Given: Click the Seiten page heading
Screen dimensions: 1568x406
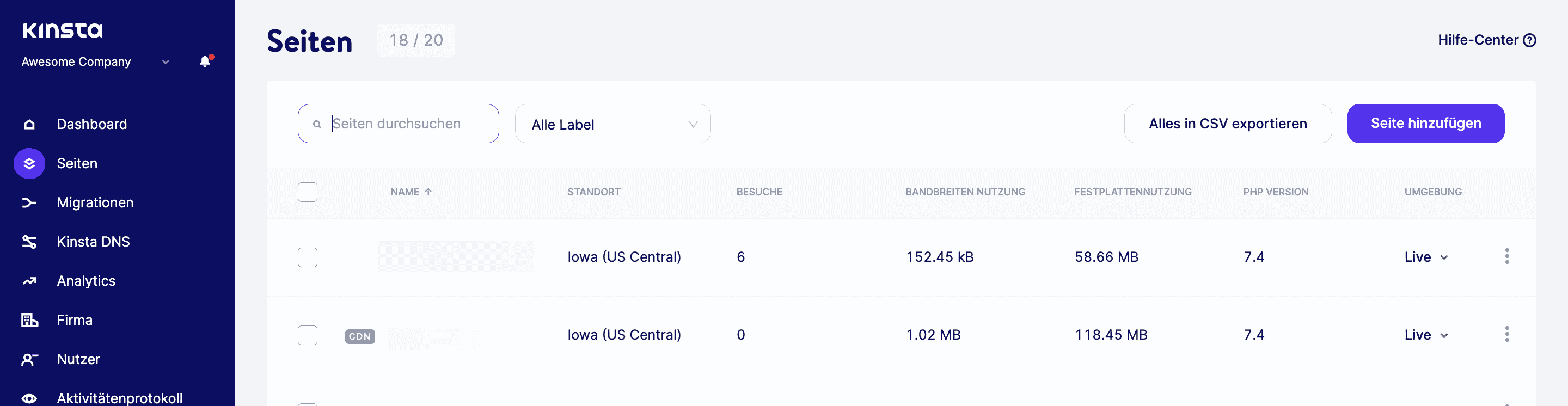Looking at the screenshot, I should coord(309,41).
